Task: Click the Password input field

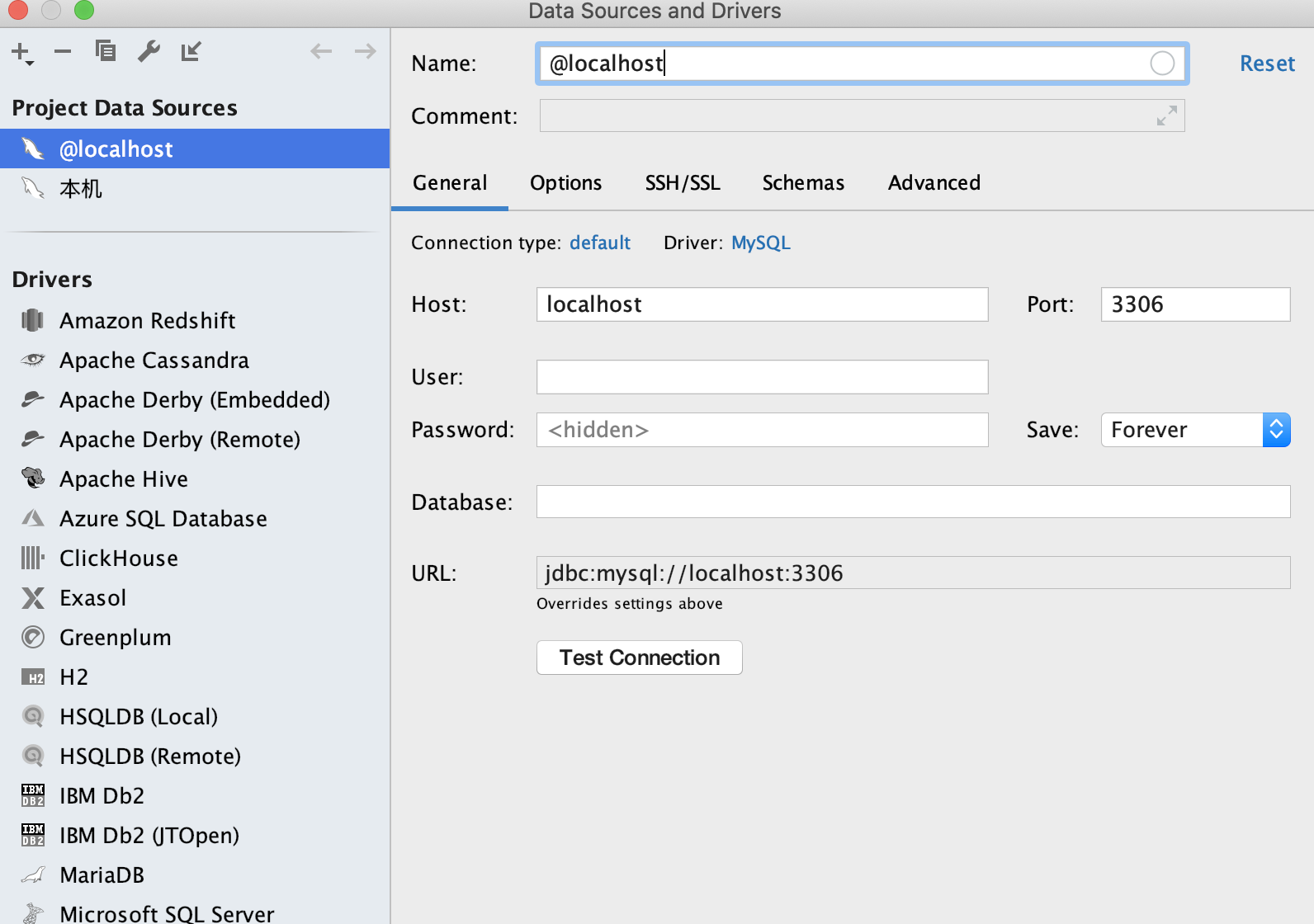Action: (x=763, y=430)
